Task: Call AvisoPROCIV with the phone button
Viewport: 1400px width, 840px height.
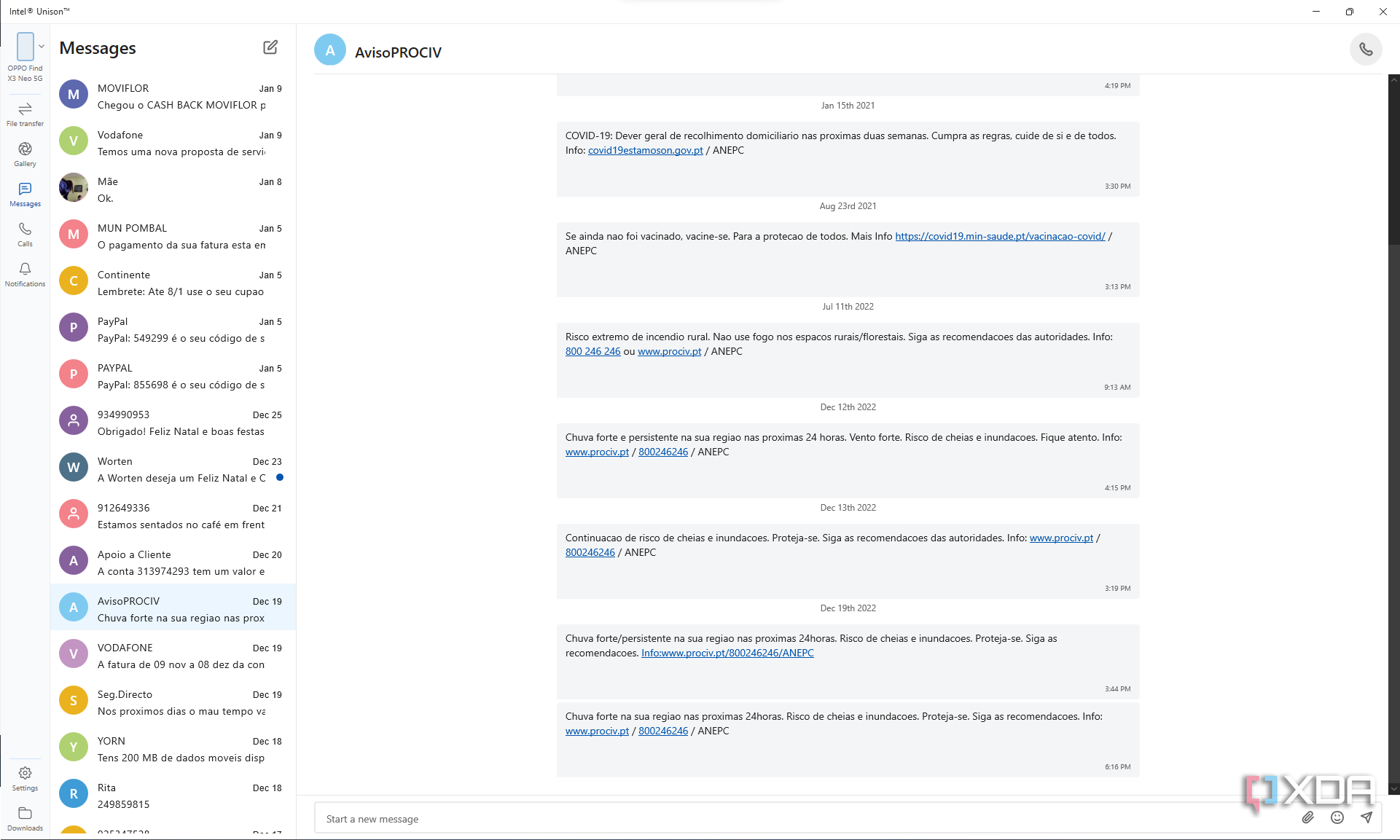Action: click(1366, 50)
